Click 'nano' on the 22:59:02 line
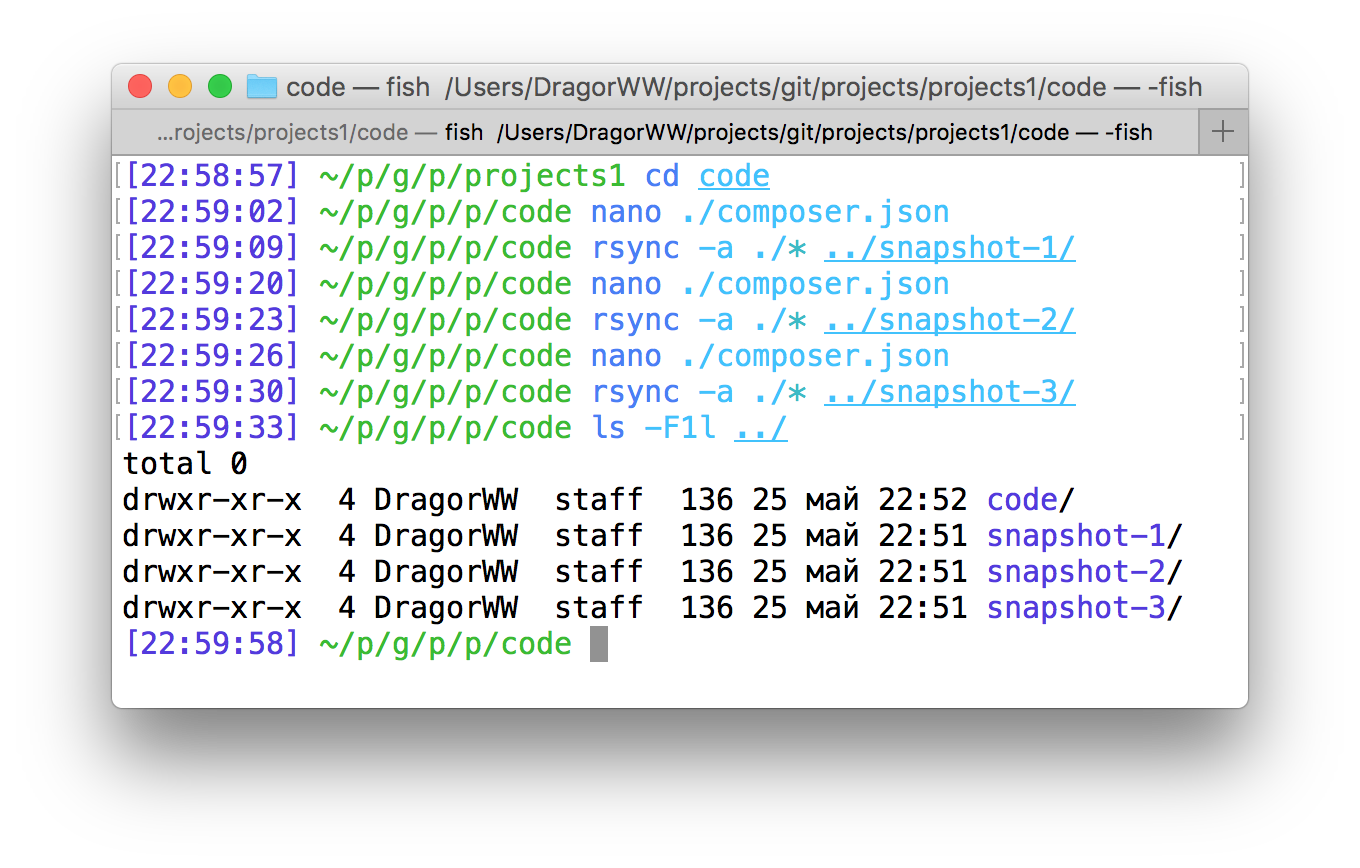Screen dimensions: 1360x868 [x=626, y=212]
